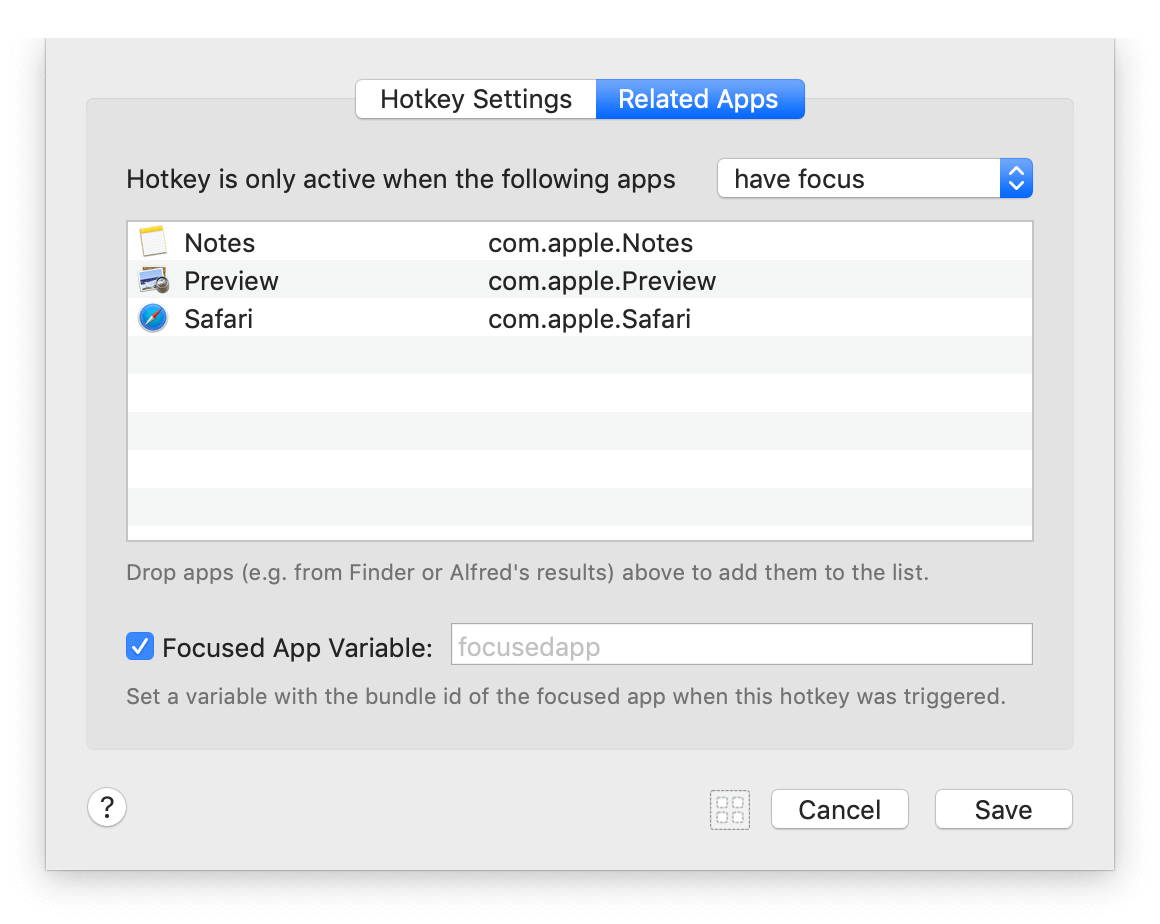Select the Safari row in the app list
The image size is (1160, 924).
[x=400, y=318]
